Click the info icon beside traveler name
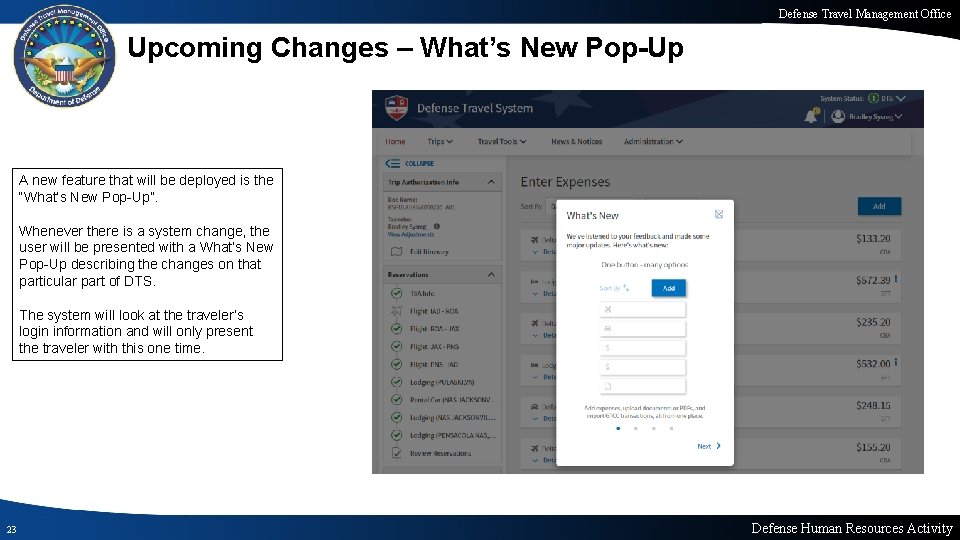The height and width of the screenshot is (540, 960). coord(437,227)
